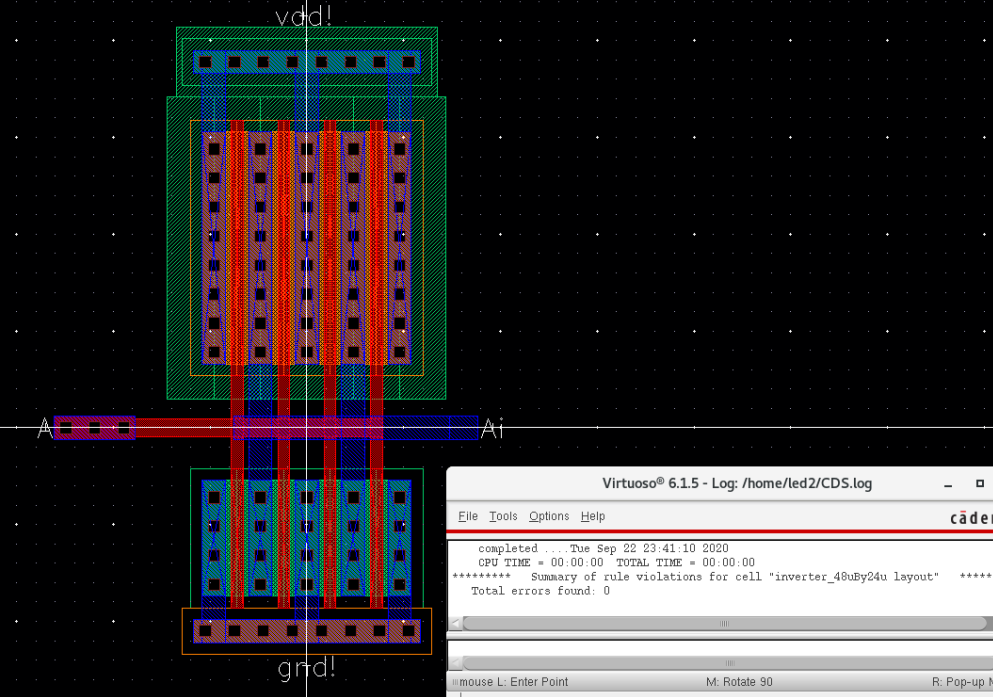This screenshot has width=993, height=697.
Task: Click the 'mouse L: Enter Point' status hint
Action: 515,682
